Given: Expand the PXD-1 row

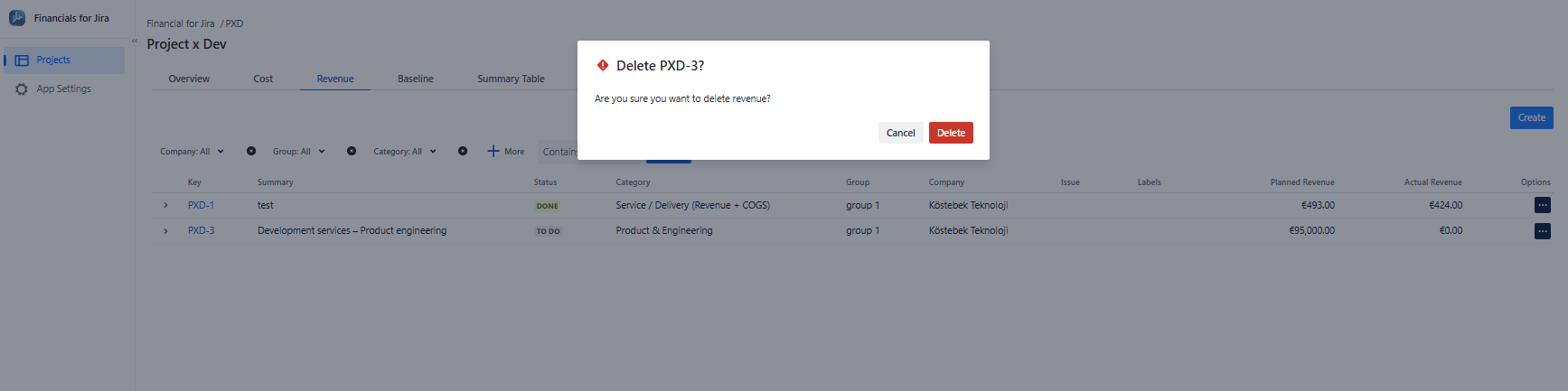Looking at the screenshot, I should 165,206.
